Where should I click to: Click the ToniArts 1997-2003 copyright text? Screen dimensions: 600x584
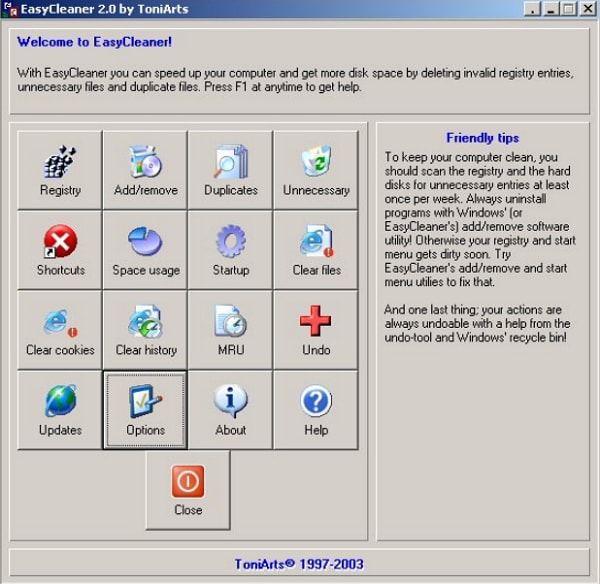click(x=299, y=564)
